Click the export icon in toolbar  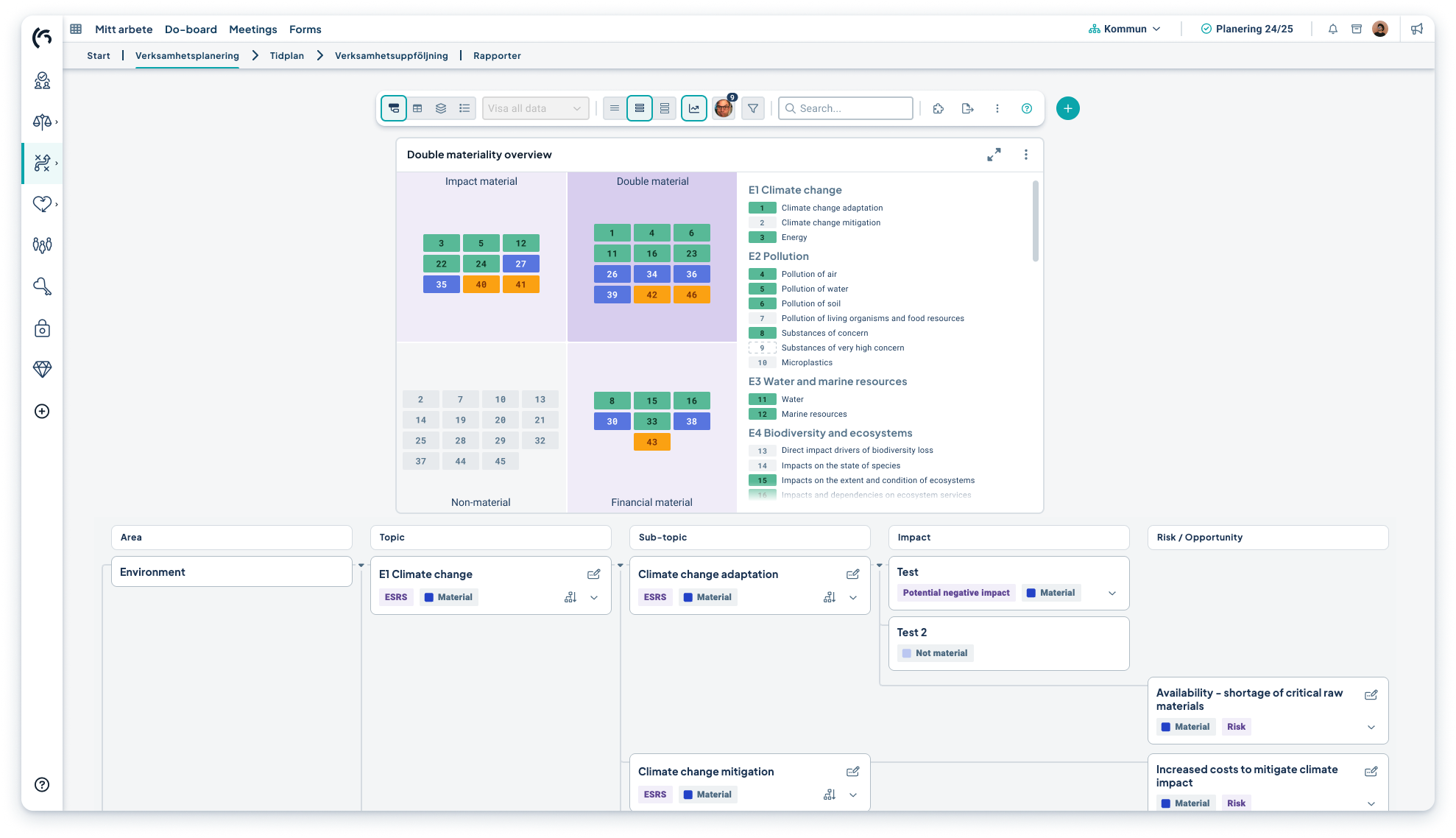(967, 108)
